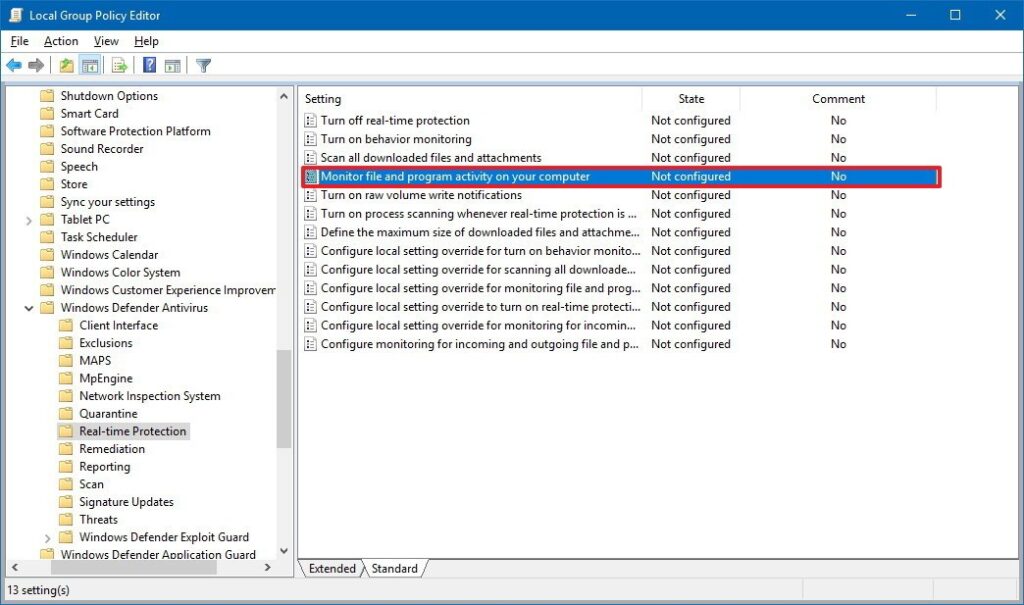Select the Sync your settings tree item
Image resolution: width=1024 pixels, height=605 pixels.
point(108,202)
